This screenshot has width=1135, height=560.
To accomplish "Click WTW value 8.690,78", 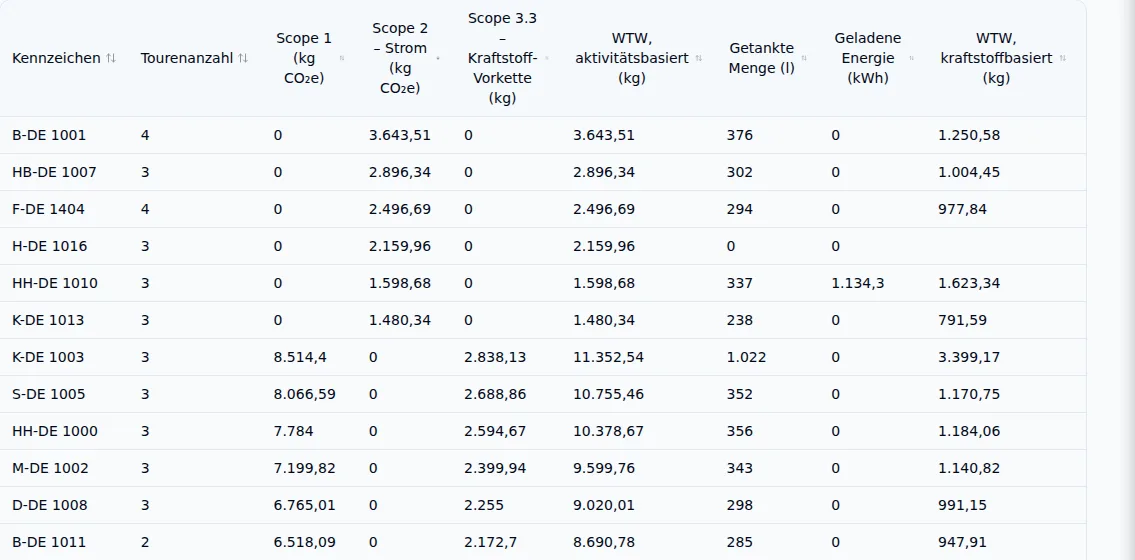I will click(604, 542).
